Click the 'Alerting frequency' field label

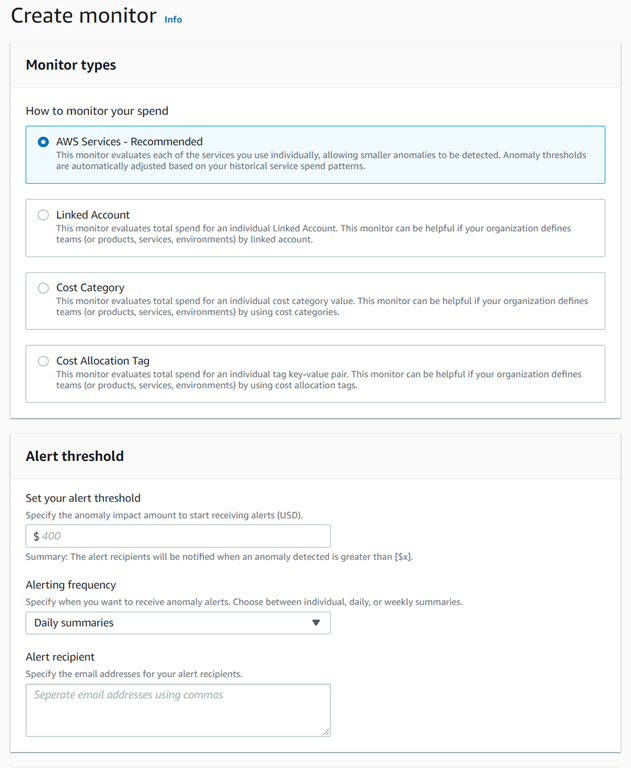[71, 585]
